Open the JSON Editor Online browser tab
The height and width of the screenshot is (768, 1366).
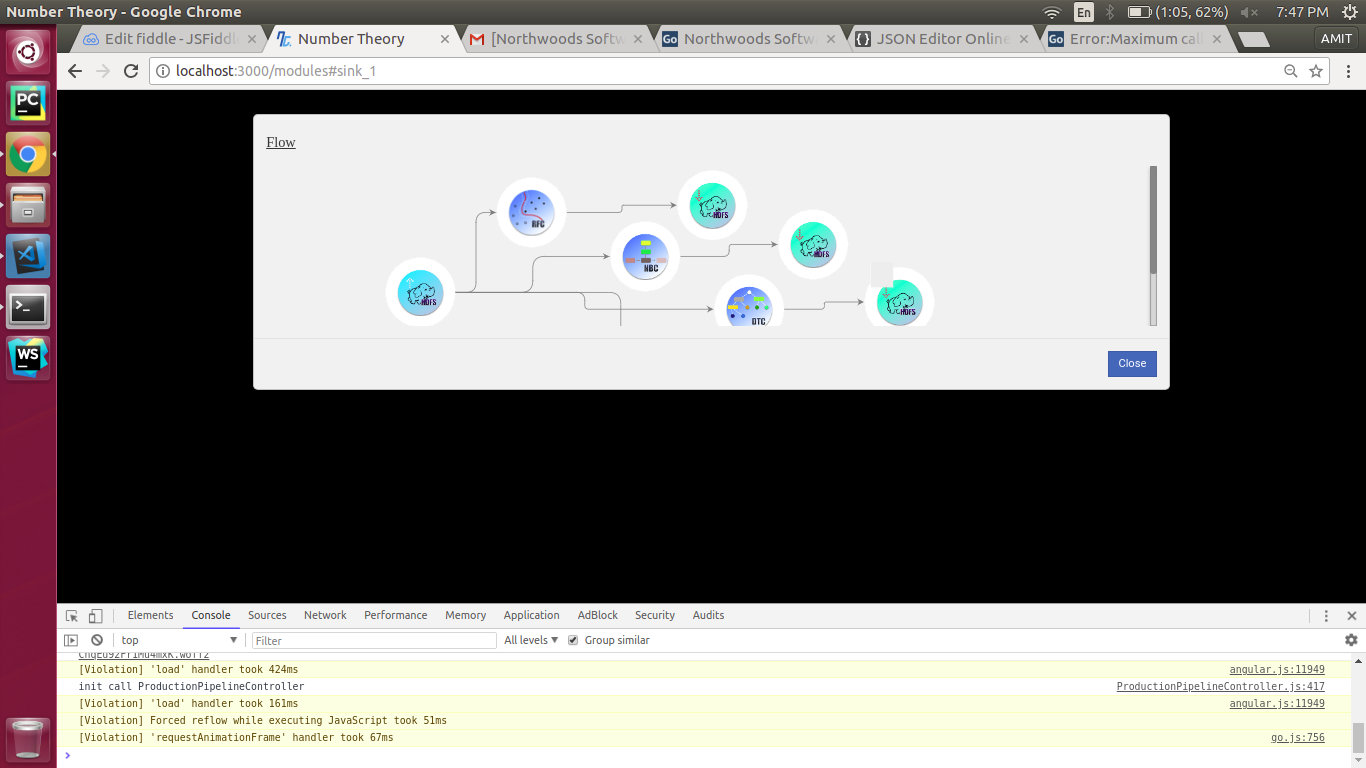coord(933,39)
